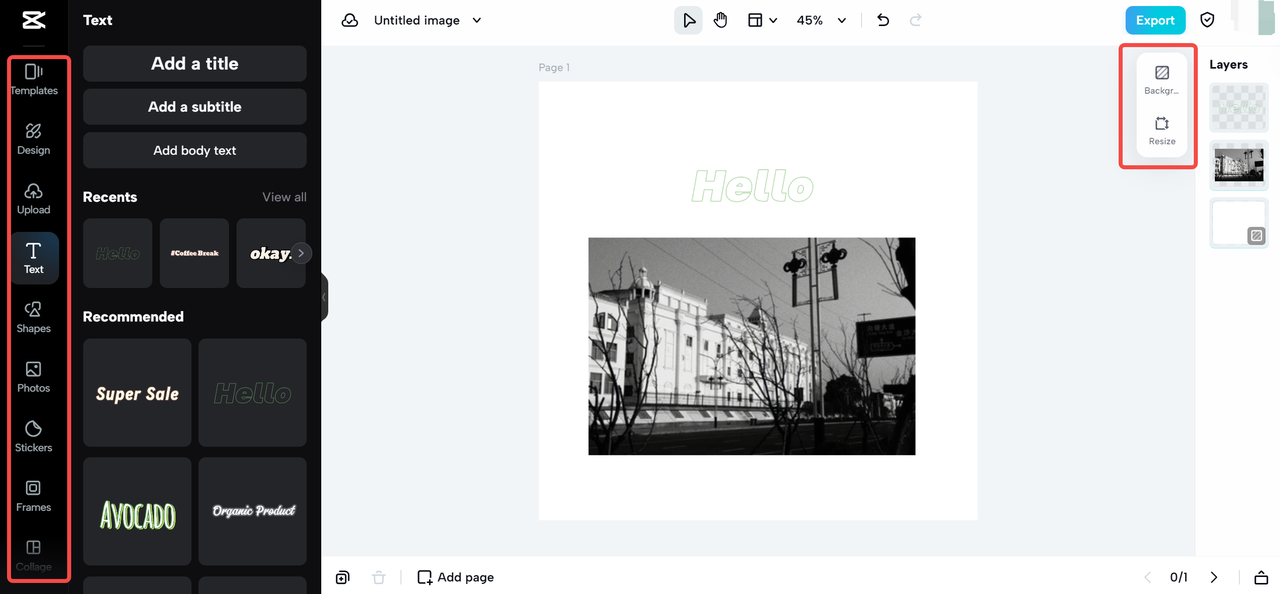Click the delete page trash icon
1280x594 pixels.
[378, 577]
